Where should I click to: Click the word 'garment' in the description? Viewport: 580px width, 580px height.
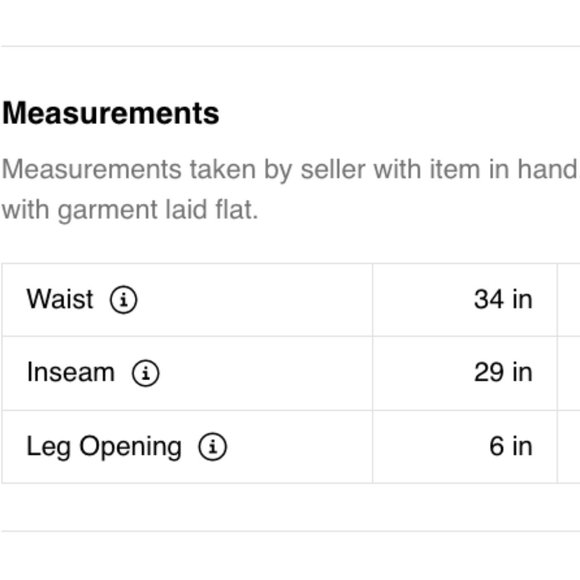point(107,210)
